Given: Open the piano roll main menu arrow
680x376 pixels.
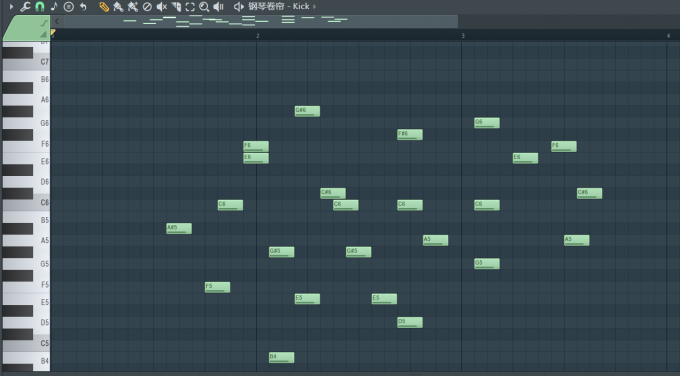Looking at the screenshot, I should (11, 7).
